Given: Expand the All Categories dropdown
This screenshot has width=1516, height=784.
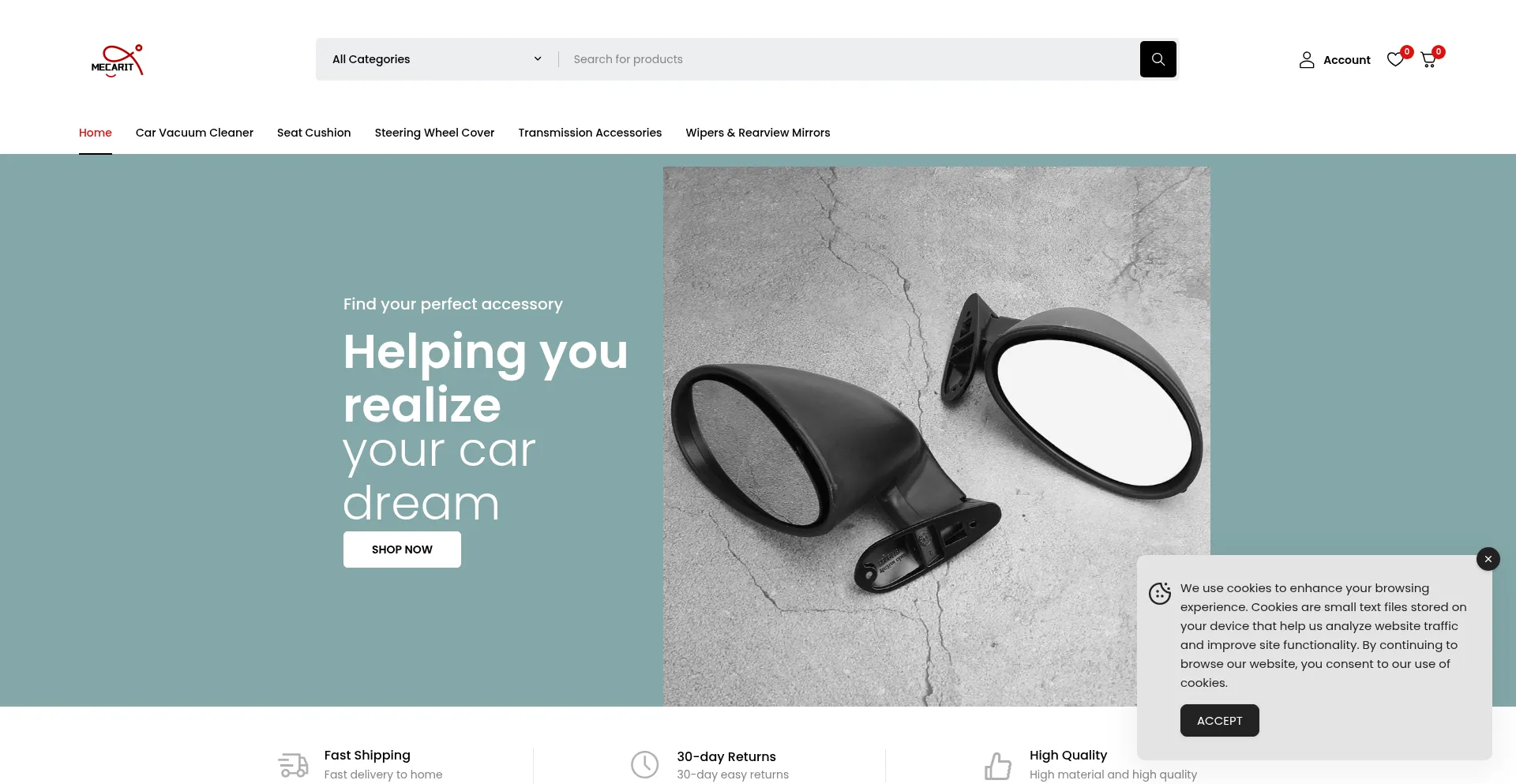Looking at the screenshot, I should pos(437,59).
